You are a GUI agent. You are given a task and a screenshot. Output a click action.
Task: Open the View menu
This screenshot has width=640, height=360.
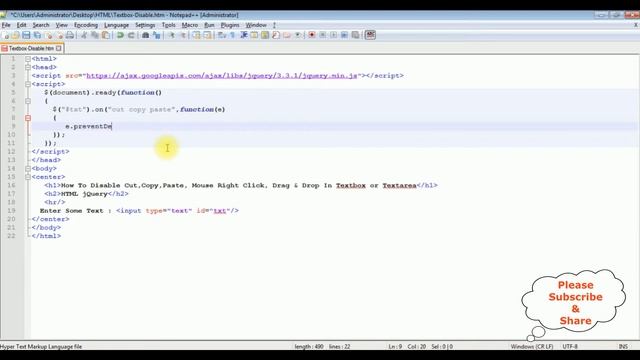tap(62, 25)
